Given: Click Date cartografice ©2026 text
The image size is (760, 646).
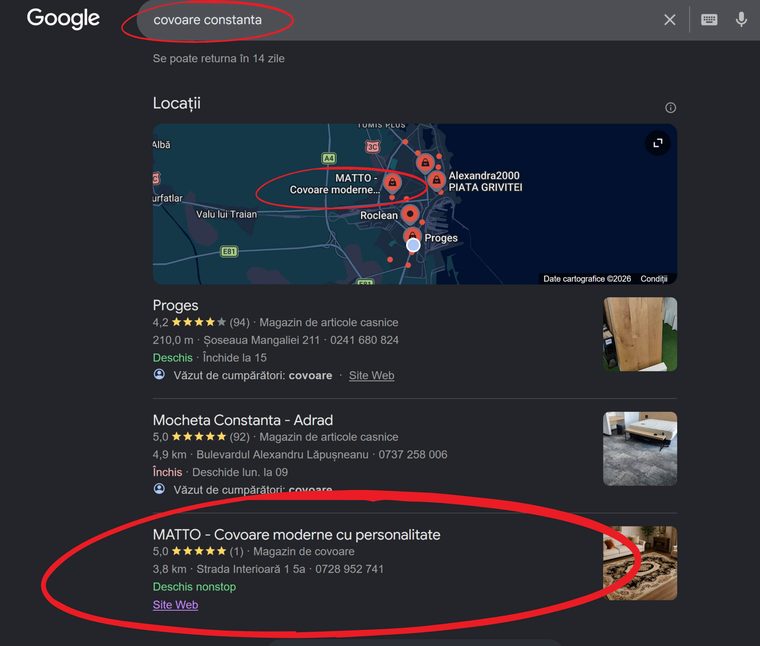Looking at the screenshot, I should pyautogui.click(x=587, y=279).
